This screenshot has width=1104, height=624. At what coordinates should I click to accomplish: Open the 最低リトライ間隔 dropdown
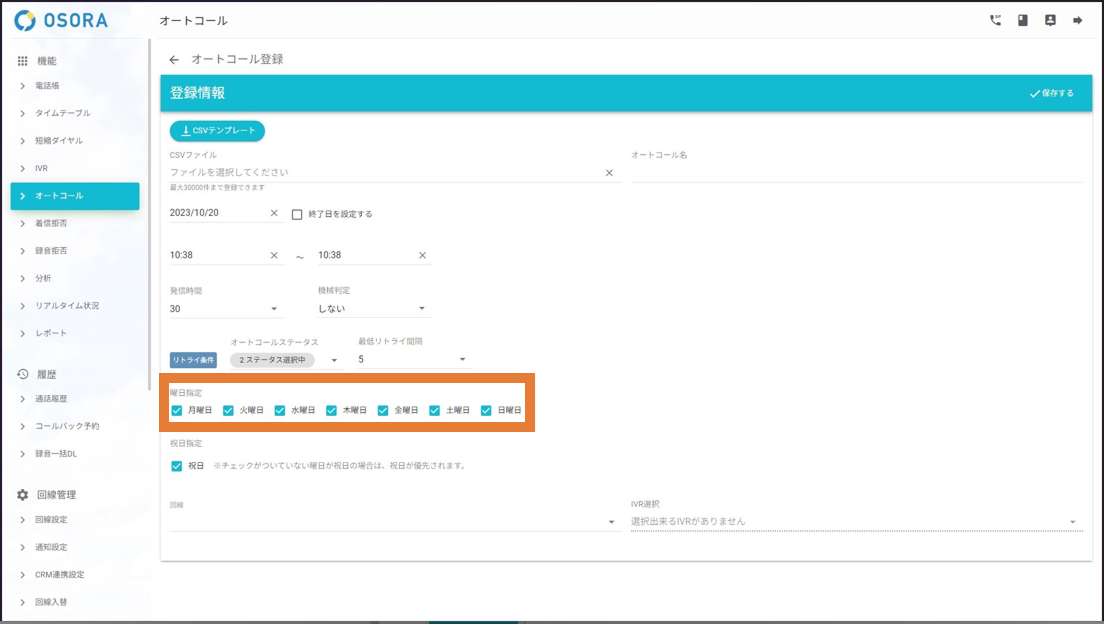pos(412,359)
